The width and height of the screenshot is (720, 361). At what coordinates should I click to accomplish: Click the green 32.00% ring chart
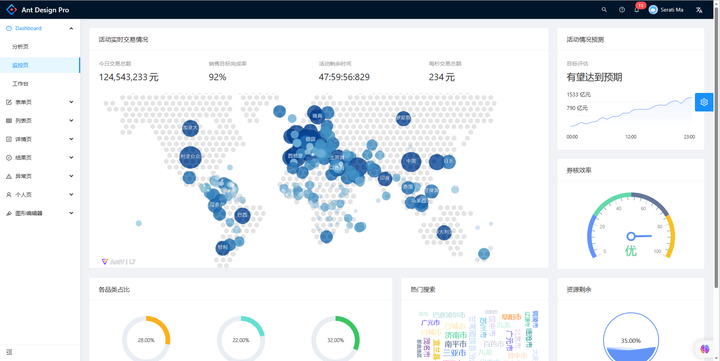point(335,339)
